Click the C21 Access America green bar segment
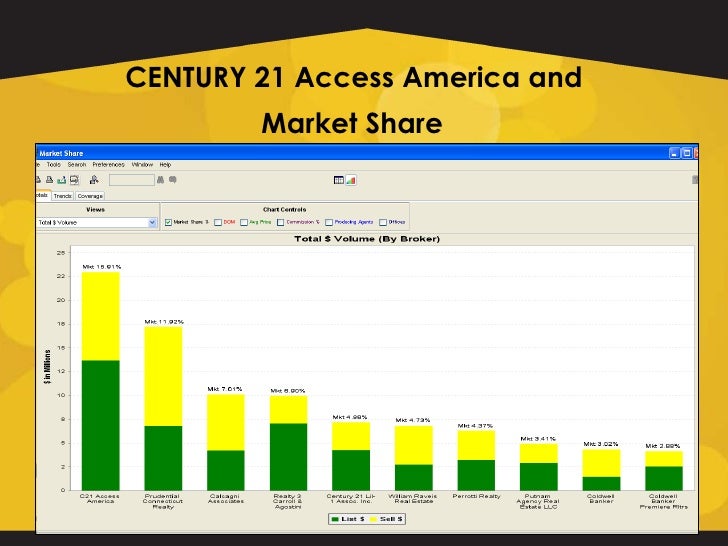 coord(101,425)
